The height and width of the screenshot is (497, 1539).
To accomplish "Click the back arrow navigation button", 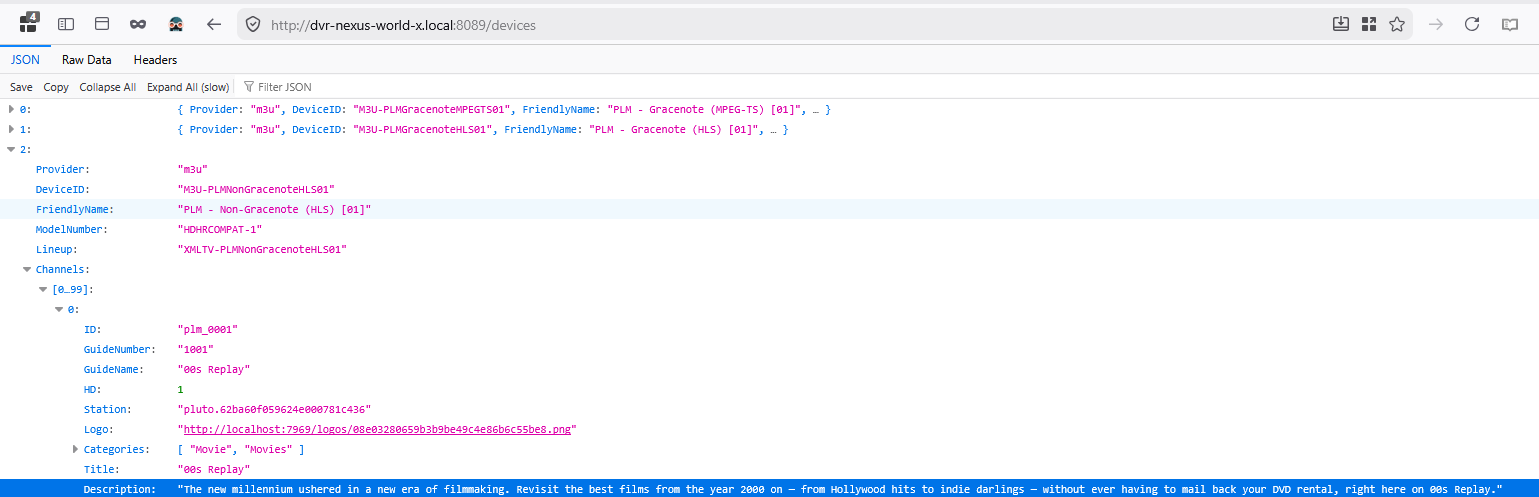I will point(213,24).
